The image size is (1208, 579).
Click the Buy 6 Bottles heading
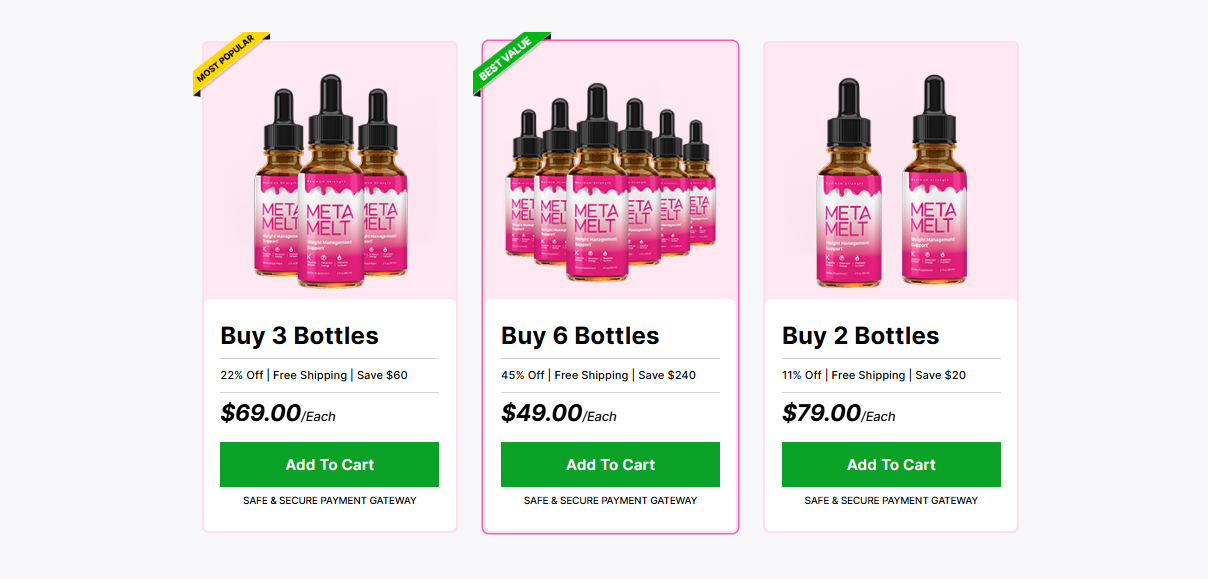580,336
